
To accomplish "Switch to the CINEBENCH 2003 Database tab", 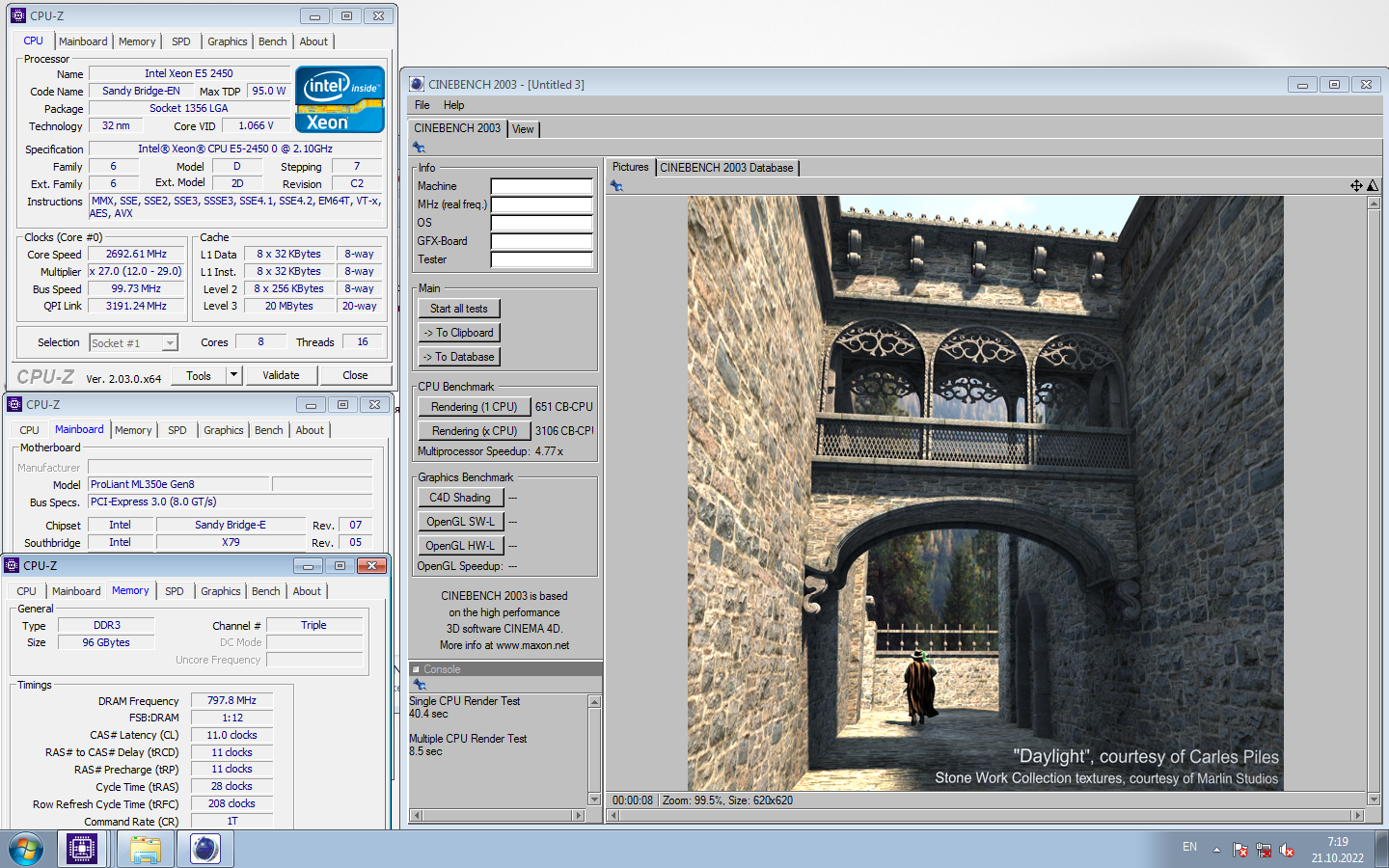I will pos(727,168).
